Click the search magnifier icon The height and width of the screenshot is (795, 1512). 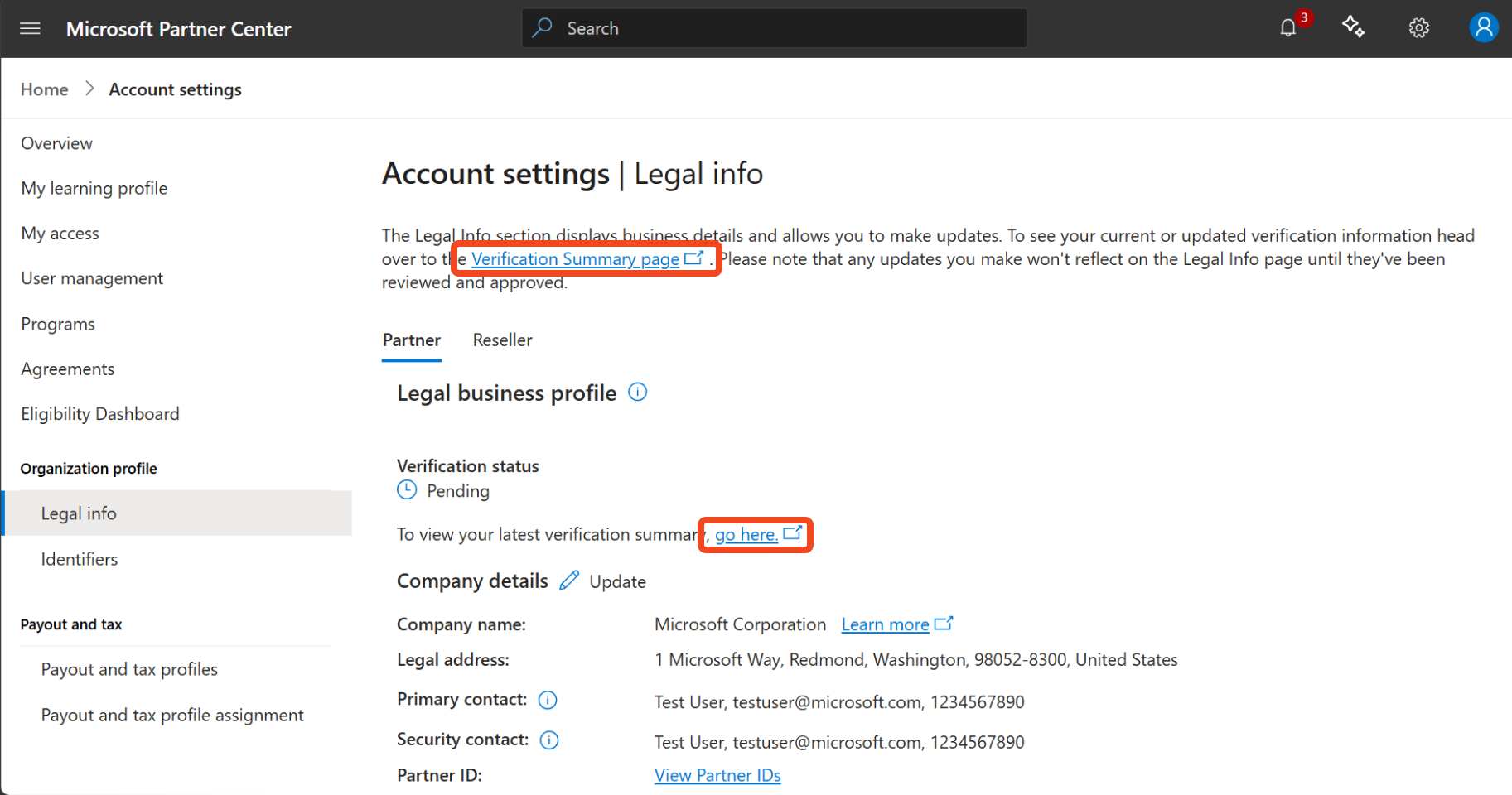pos(543,28)
